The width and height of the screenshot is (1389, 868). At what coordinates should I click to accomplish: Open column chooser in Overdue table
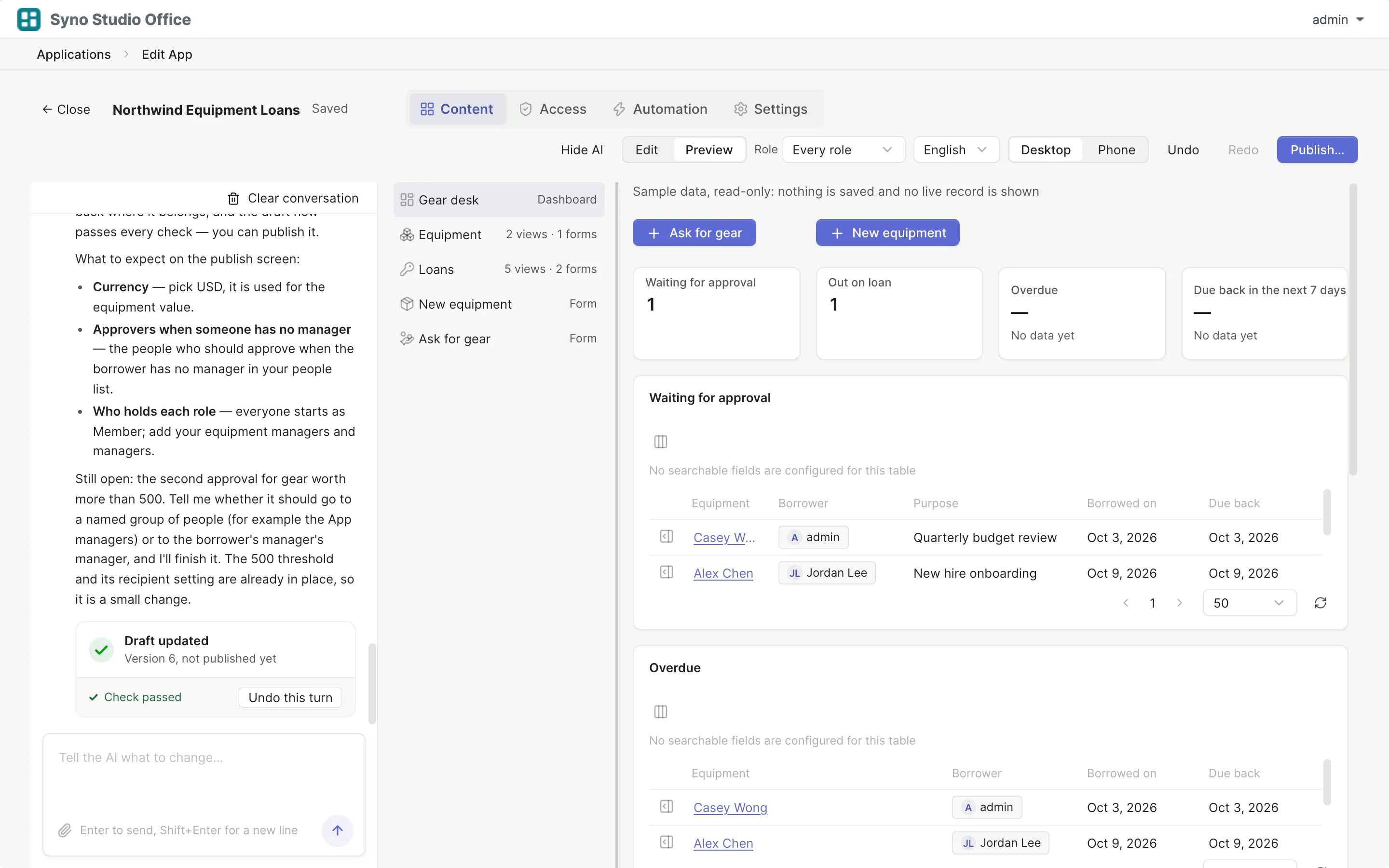click(661, 712)
